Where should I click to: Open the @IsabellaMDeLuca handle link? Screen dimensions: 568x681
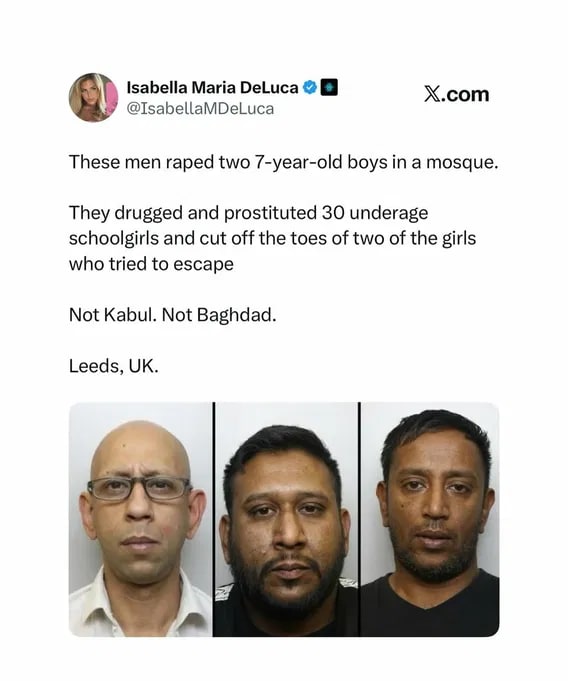tap(200, 109)
